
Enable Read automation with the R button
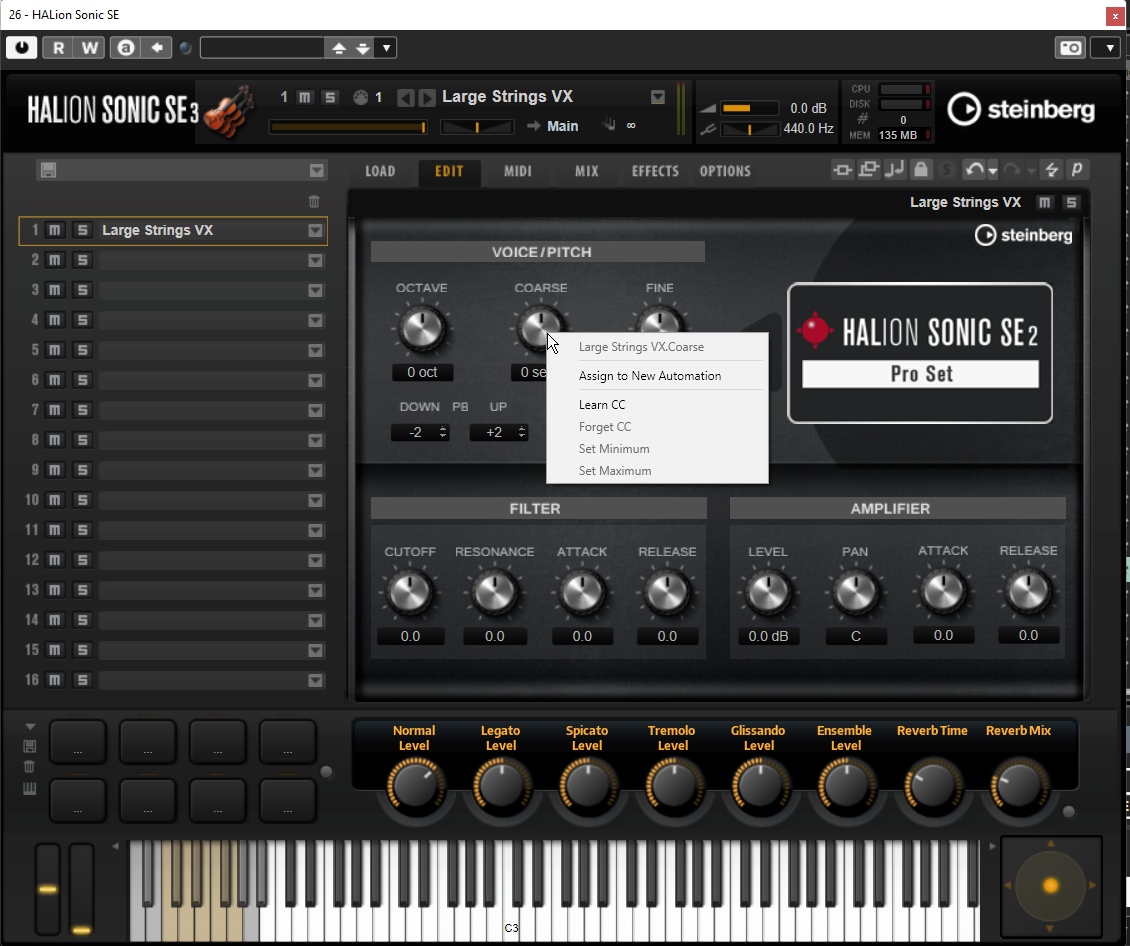[58, 48]
